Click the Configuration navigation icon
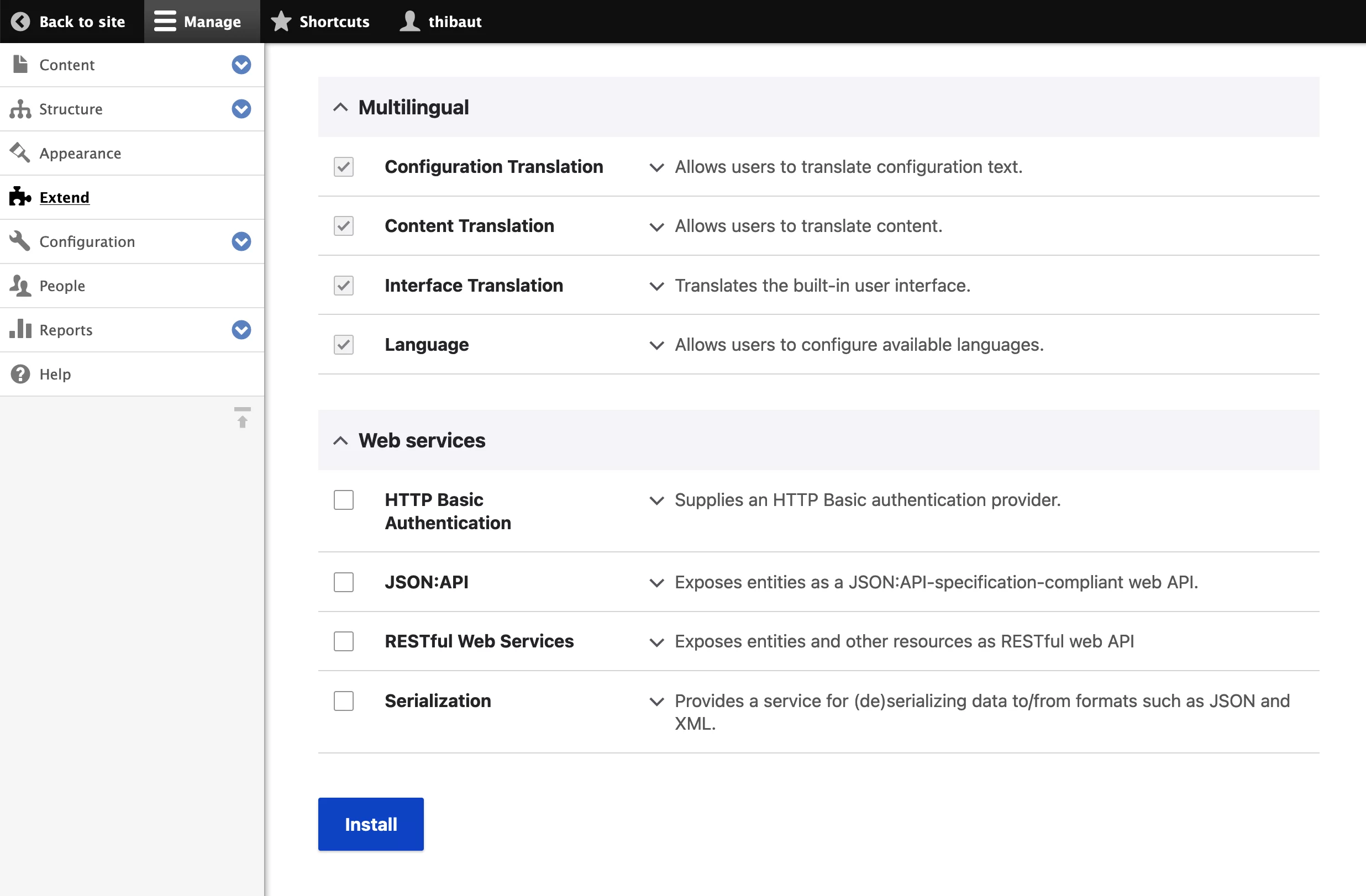 click(x=19, y=240)
